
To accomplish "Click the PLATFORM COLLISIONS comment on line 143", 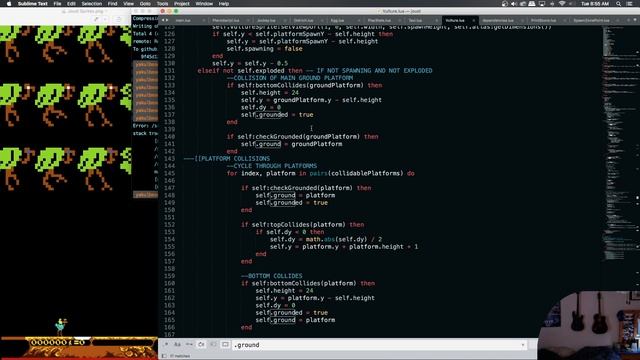I will tap(227, 159).
